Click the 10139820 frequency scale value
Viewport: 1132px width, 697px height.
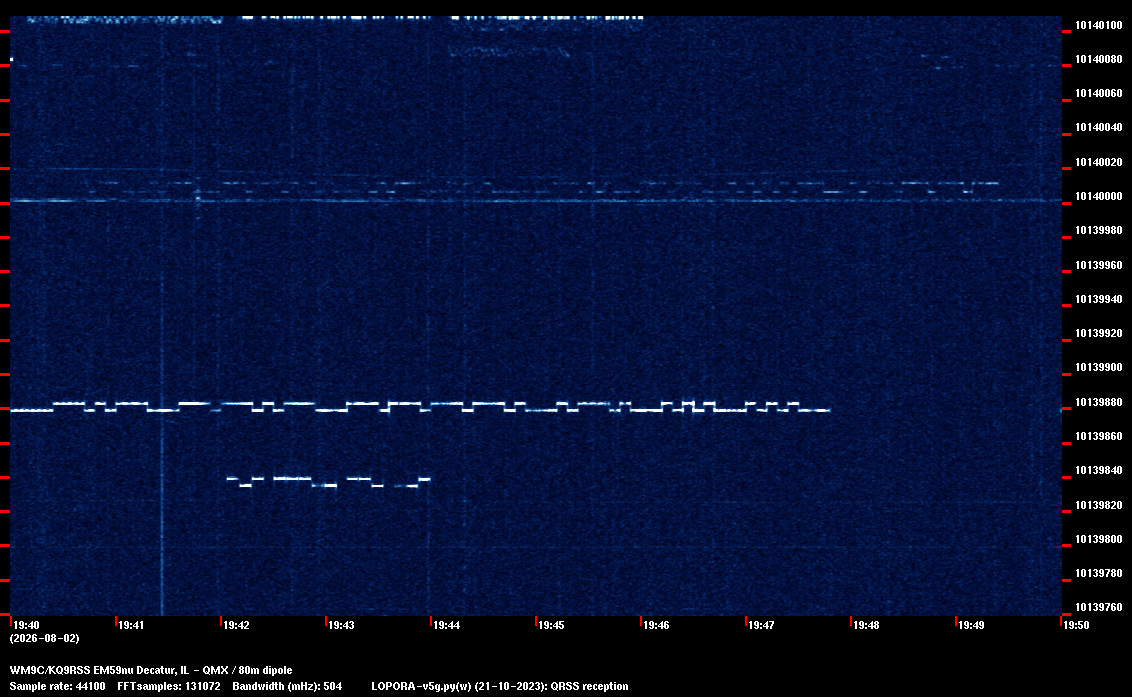pos(1098,505)
